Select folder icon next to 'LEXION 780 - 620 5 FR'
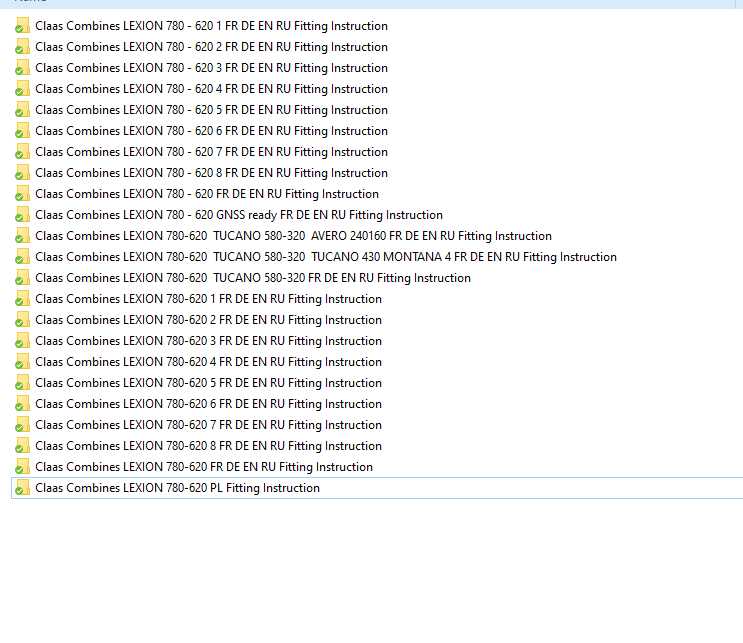The width and height of the screenshot is (743, 643). pyautogui.click(x=22, y=109)
